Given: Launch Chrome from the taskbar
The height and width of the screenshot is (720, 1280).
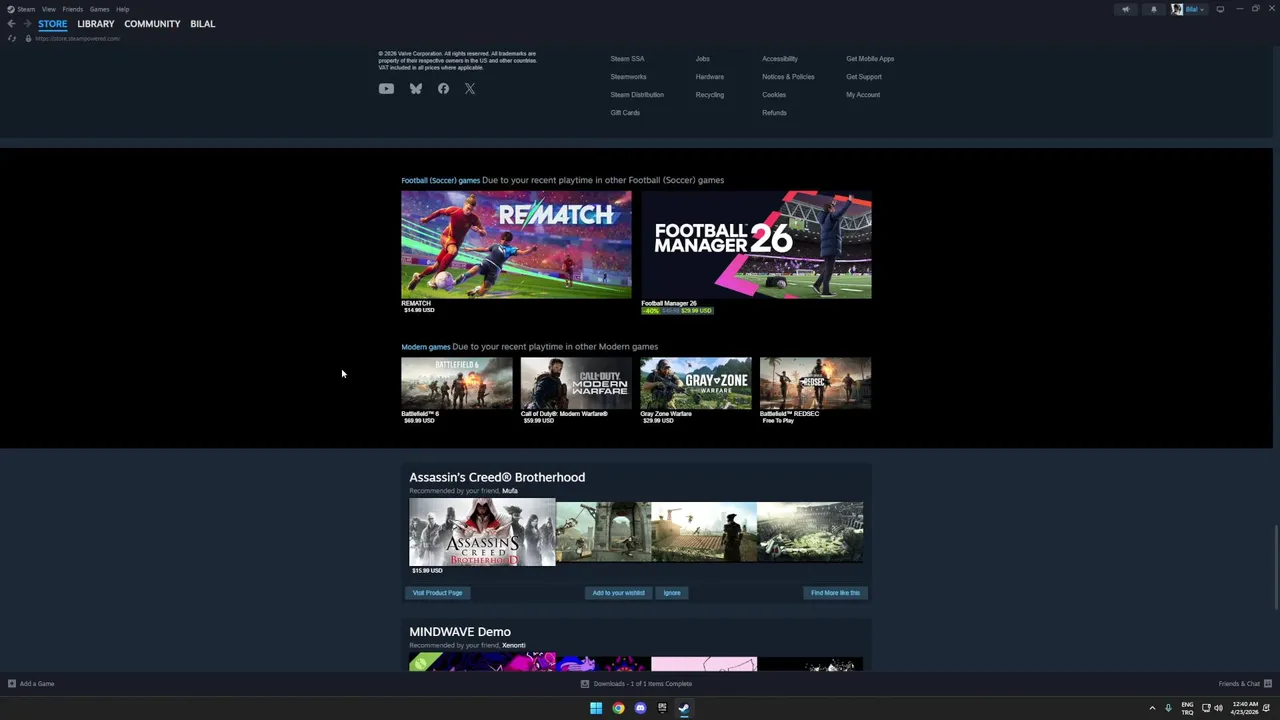Looking at the screenshot, I should point(618,708).
